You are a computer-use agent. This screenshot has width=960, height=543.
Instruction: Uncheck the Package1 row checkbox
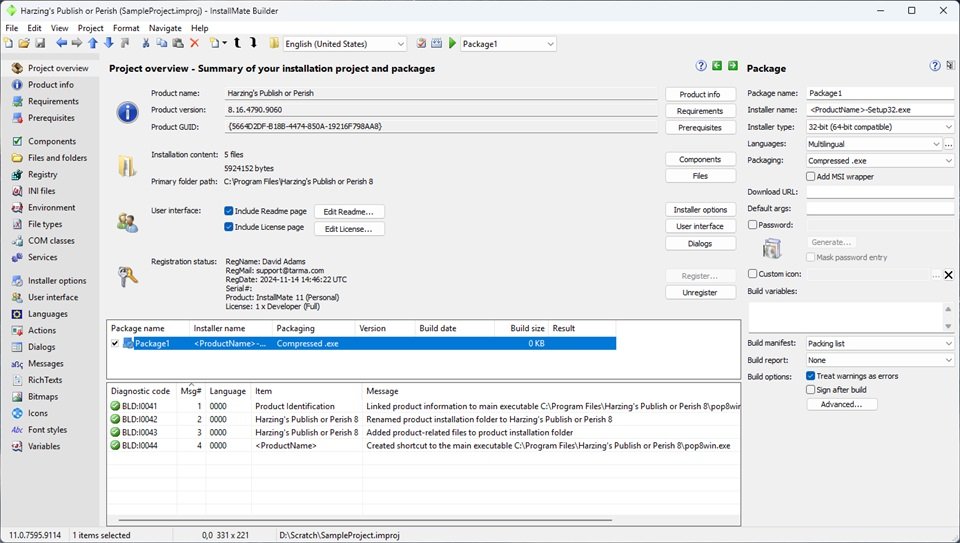[x=114, y=343]
